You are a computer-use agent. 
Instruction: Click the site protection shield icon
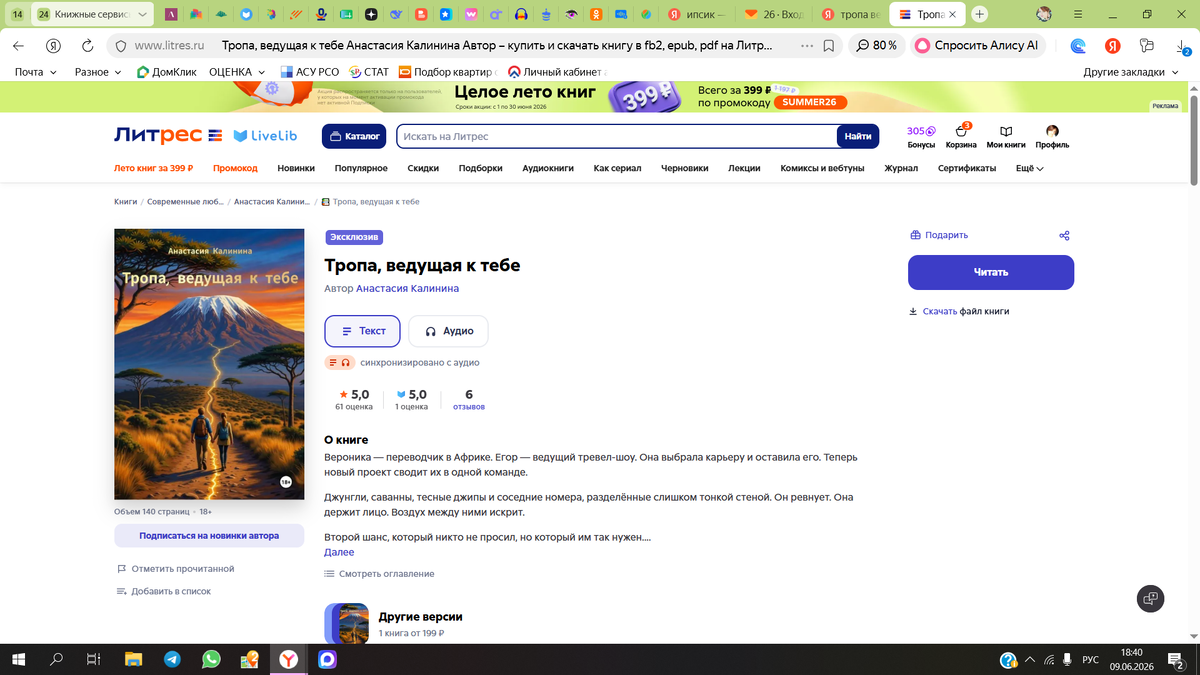point(119,46)
